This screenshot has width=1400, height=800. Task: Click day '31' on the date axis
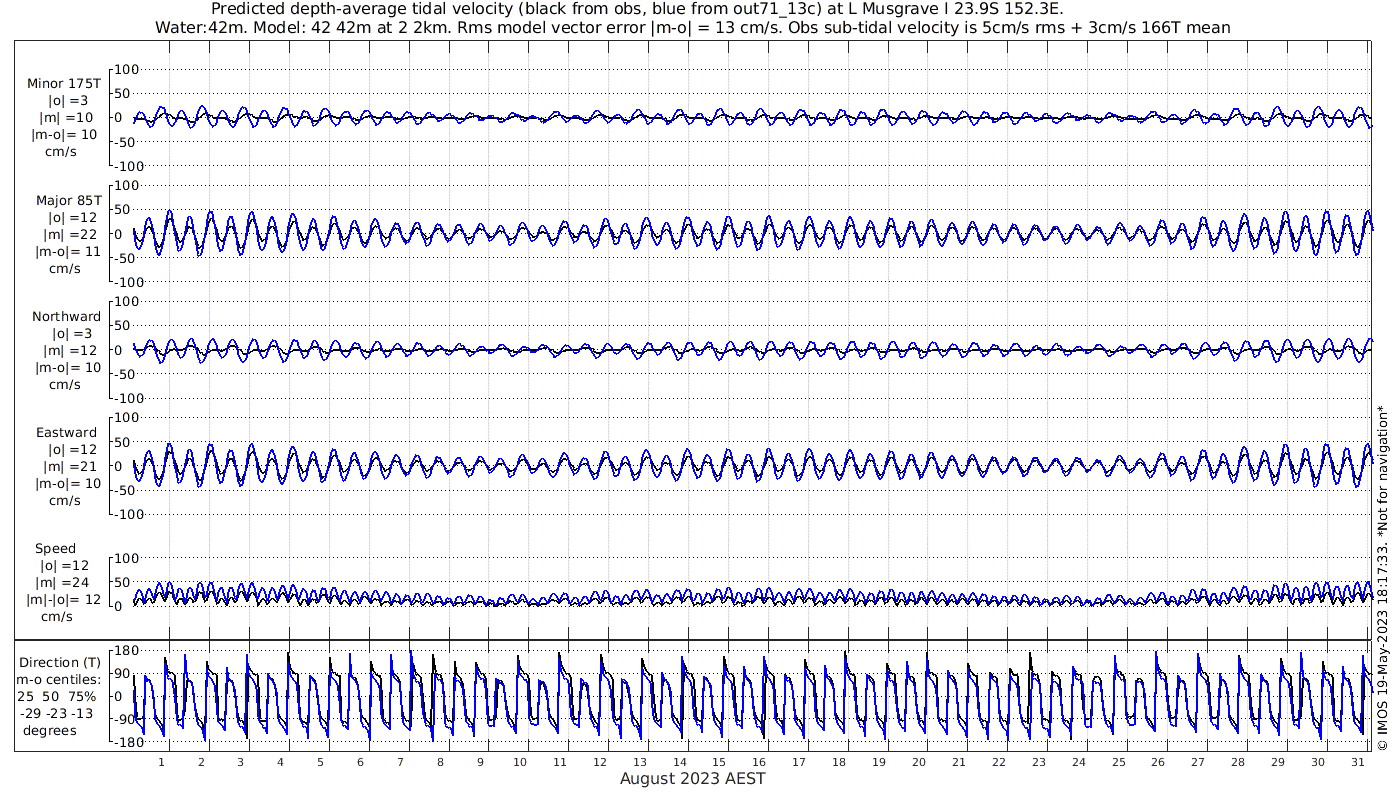(x=1357, y=762)
